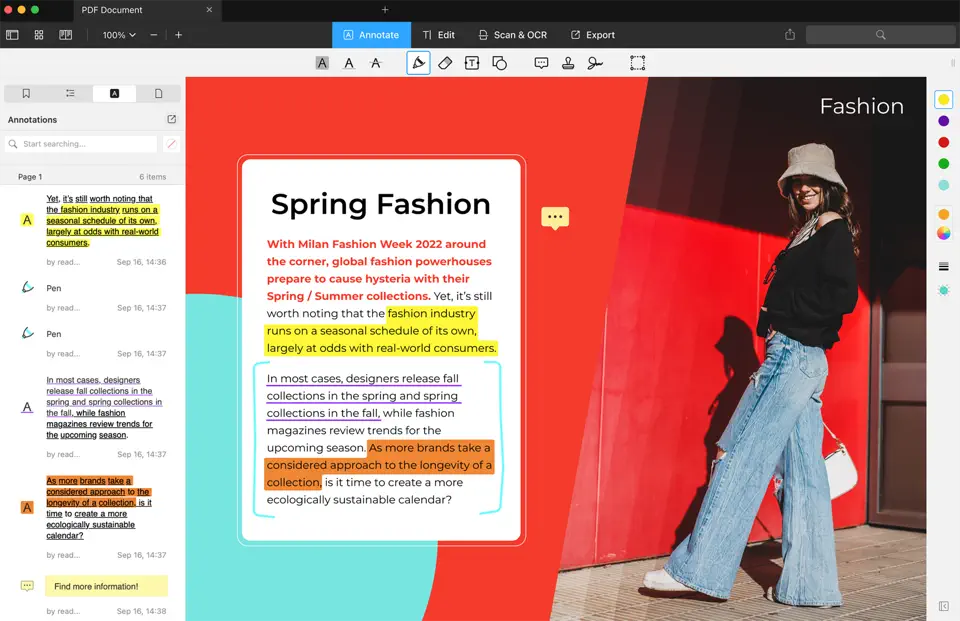The height and width of the screenshot is (621, 960).
Task: Choose the text box tool
Action: tap(471, 63)
